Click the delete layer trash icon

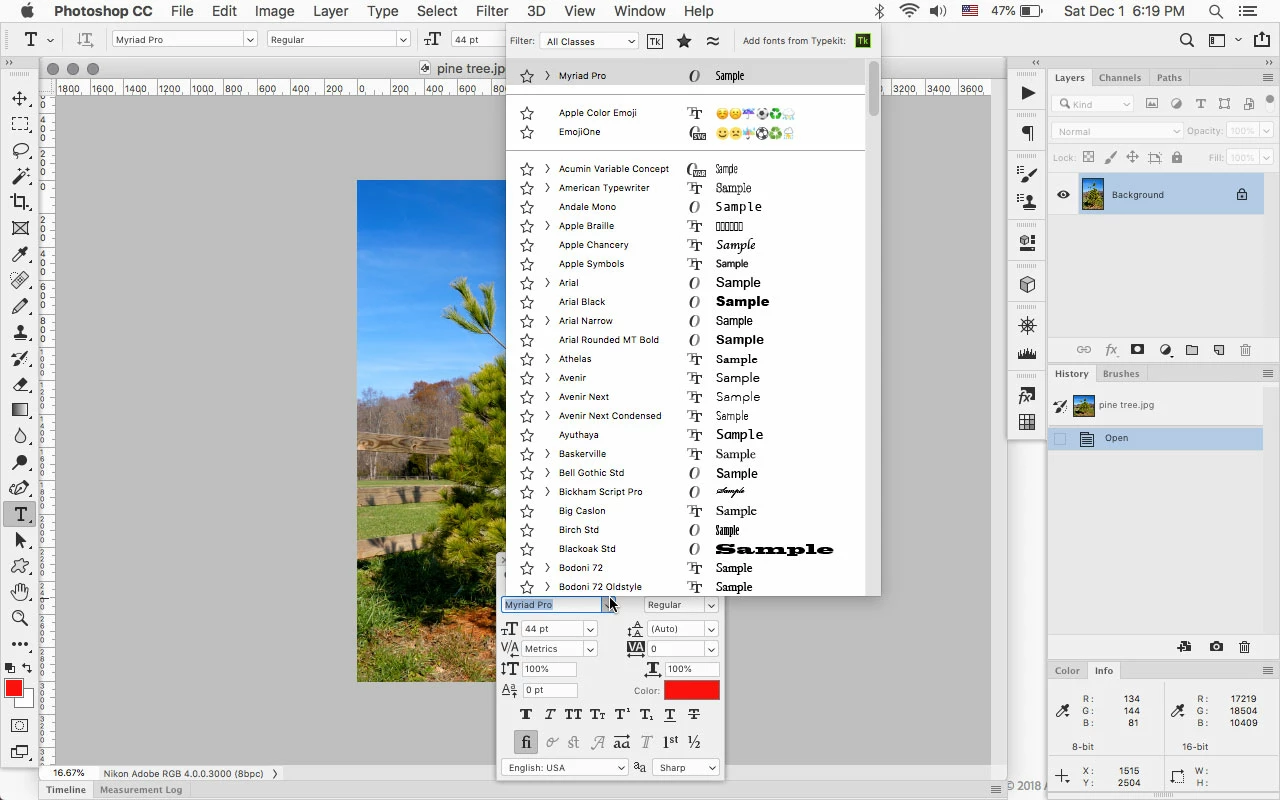[x=1245, y=350]
